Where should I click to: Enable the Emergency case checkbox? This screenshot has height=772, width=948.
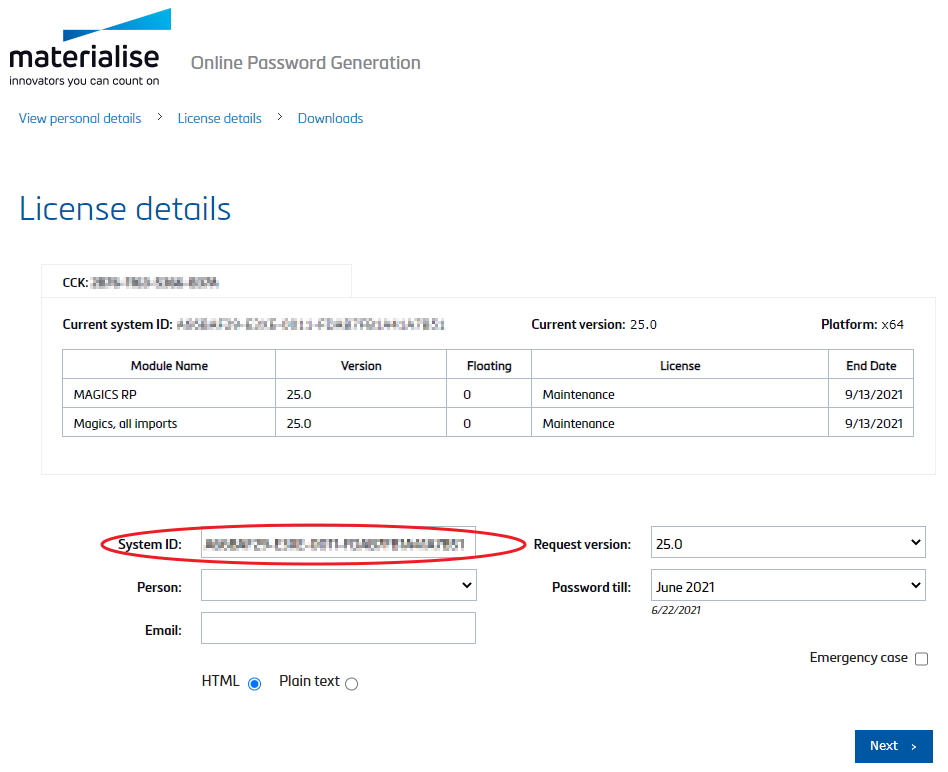tap(921, 658)
